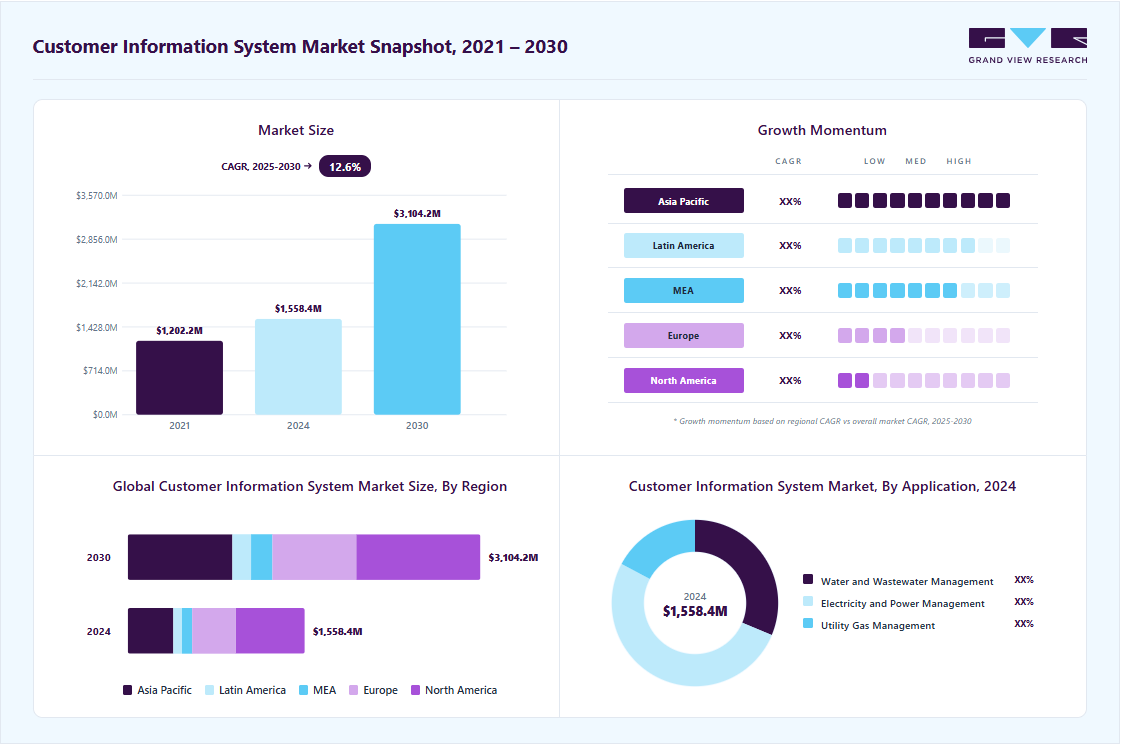Select the North America region label

click(x=683, y=381)
